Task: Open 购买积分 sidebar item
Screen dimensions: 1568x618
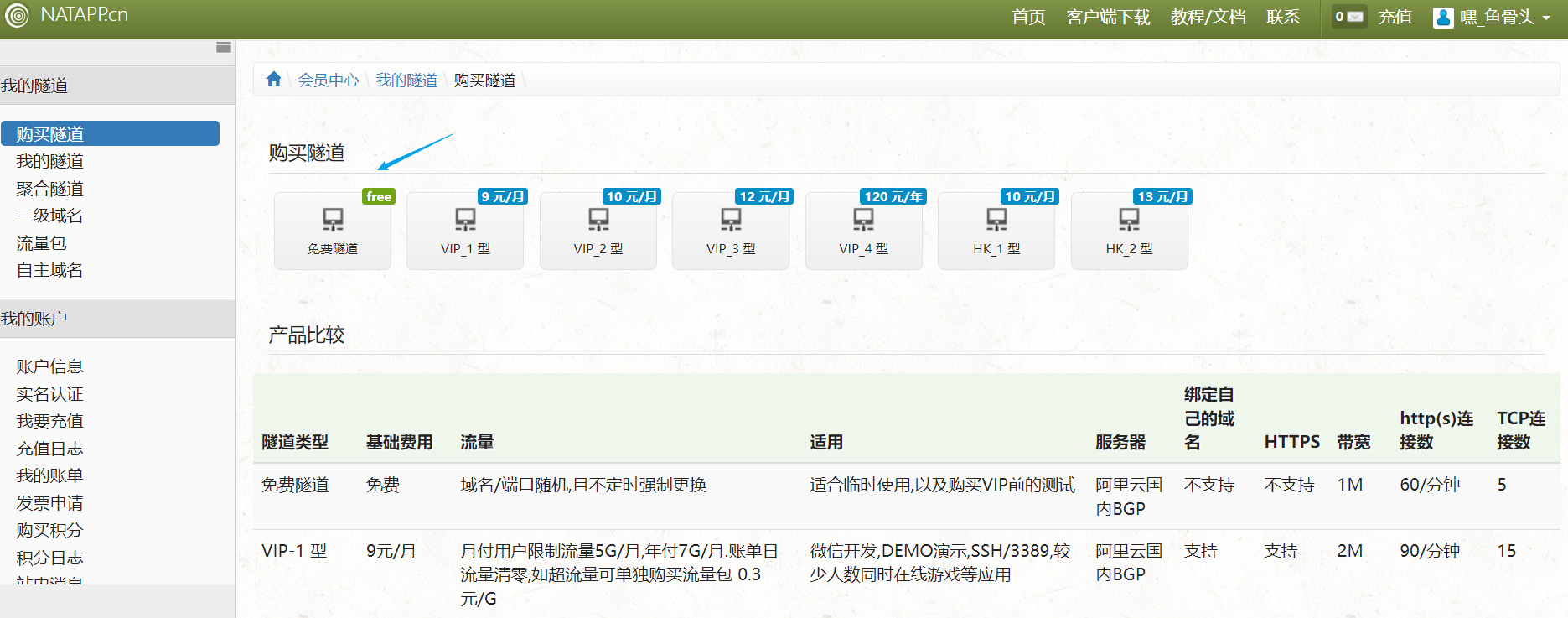Action: (49, 530)
